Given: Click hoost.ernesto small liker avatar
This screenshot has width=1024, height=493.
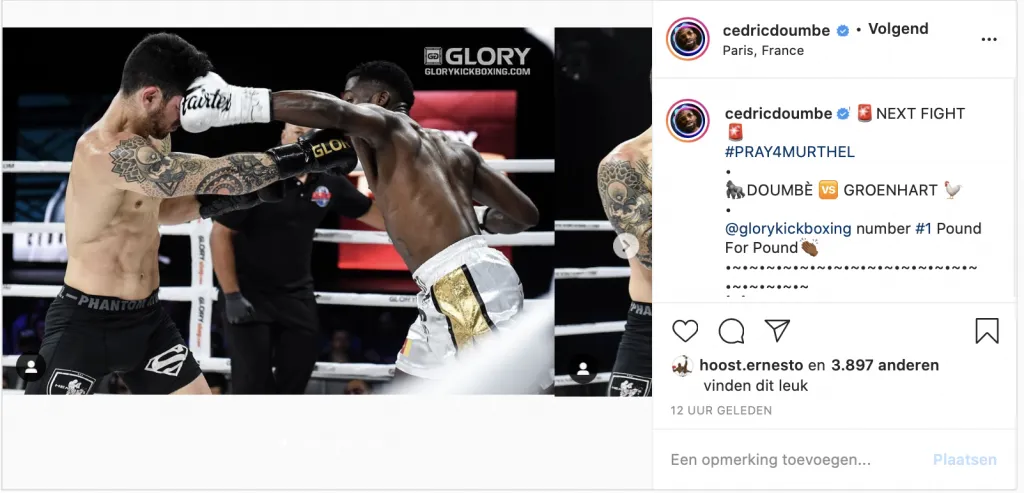Looking at the screenshot, I should 682,366.
